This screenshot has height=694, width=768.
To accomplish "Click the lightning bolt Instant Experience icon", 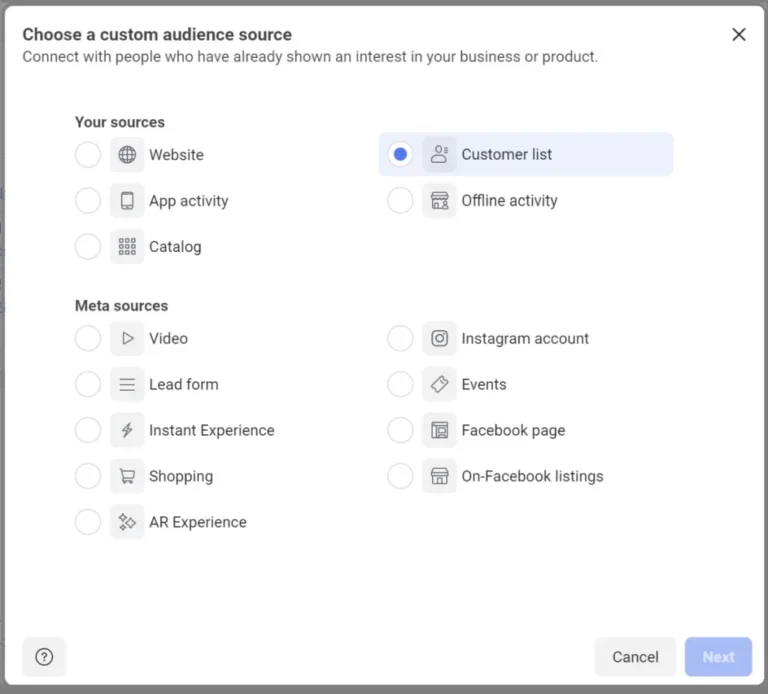I will pos(127,431).
